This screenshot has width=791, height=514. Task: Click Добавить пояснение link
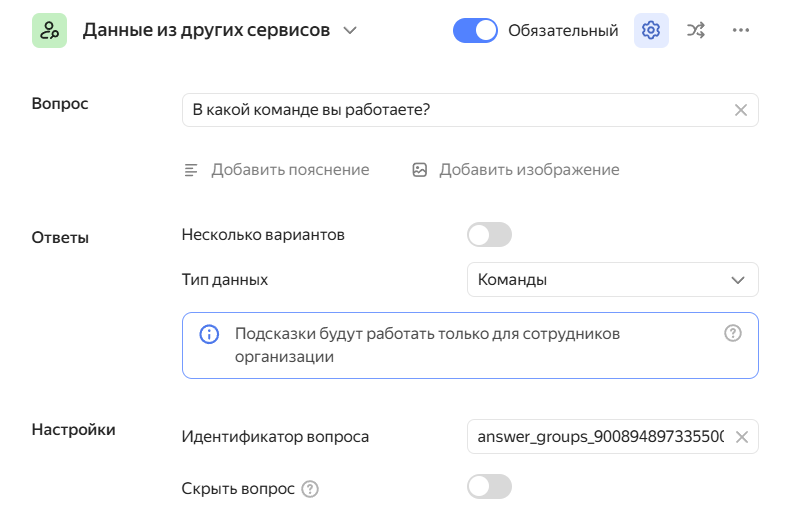289,170
